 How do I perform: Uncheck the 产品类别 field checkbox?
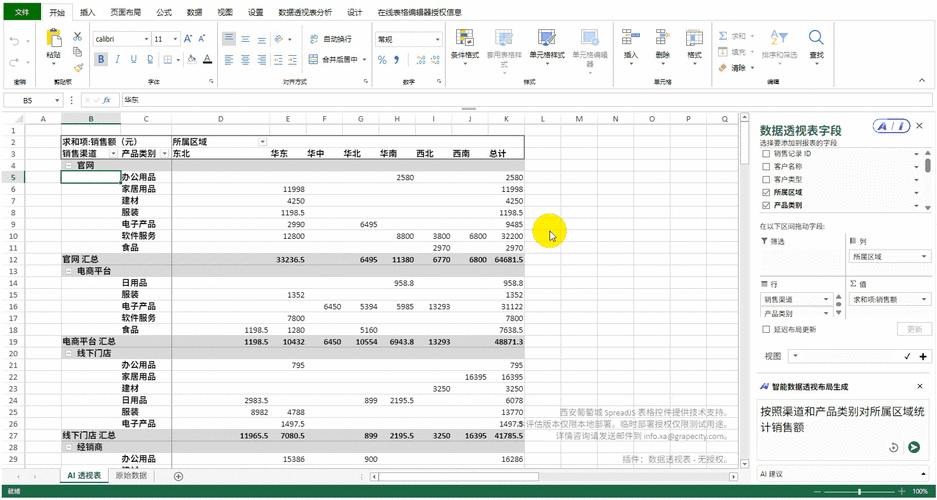click(x=766, y=205)
